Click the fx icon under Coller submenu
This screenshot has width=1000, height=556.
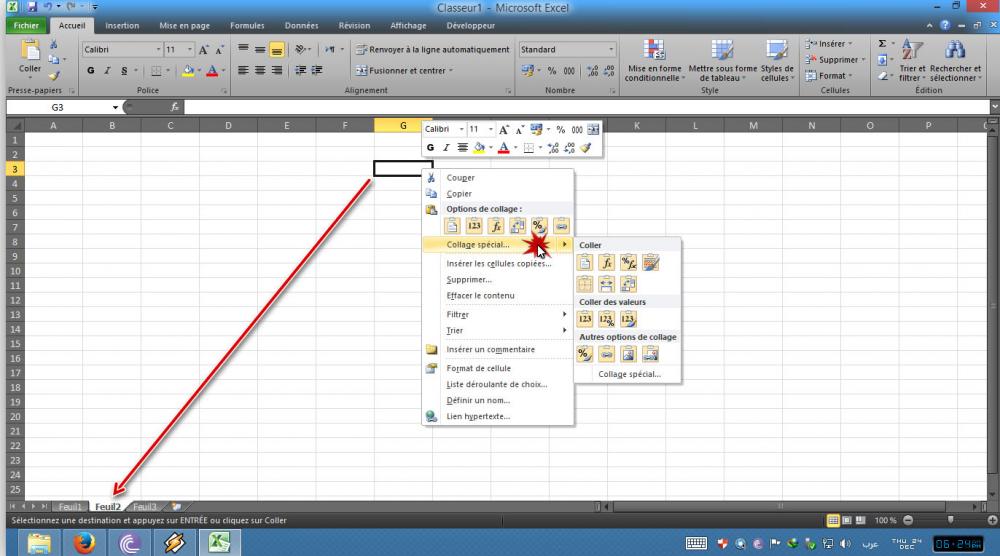[x=607, y=263]
